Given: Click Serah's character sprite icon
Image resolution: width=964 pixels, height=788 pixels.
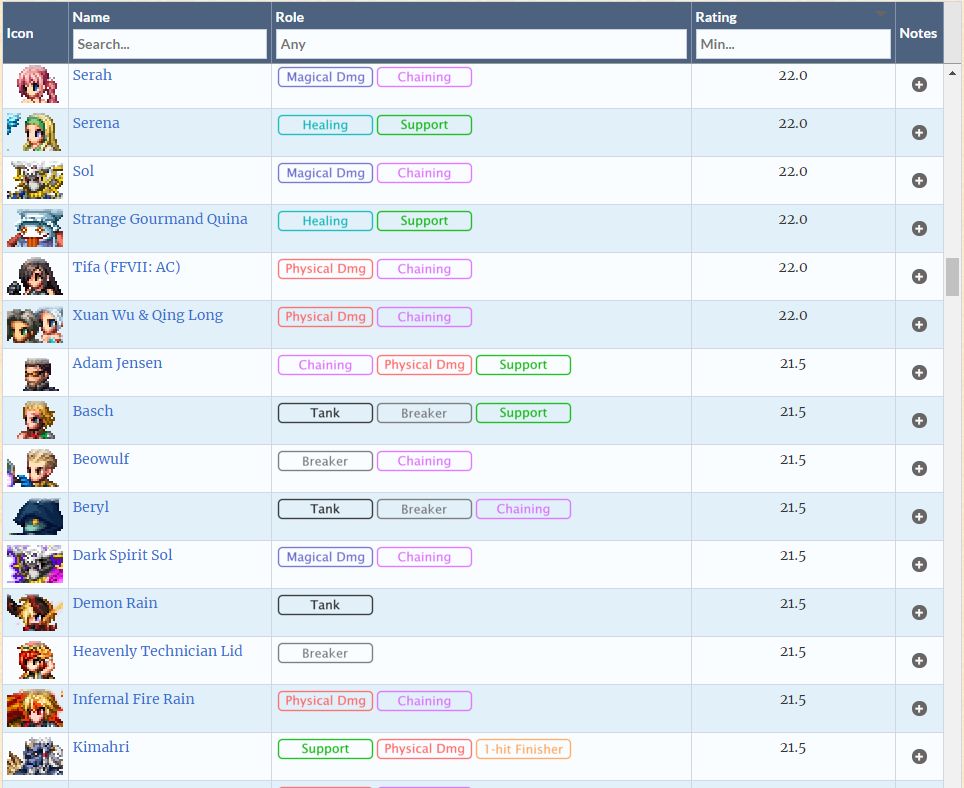Looking at the screenshot, I should pyautogui.click(x=37, y=84).
